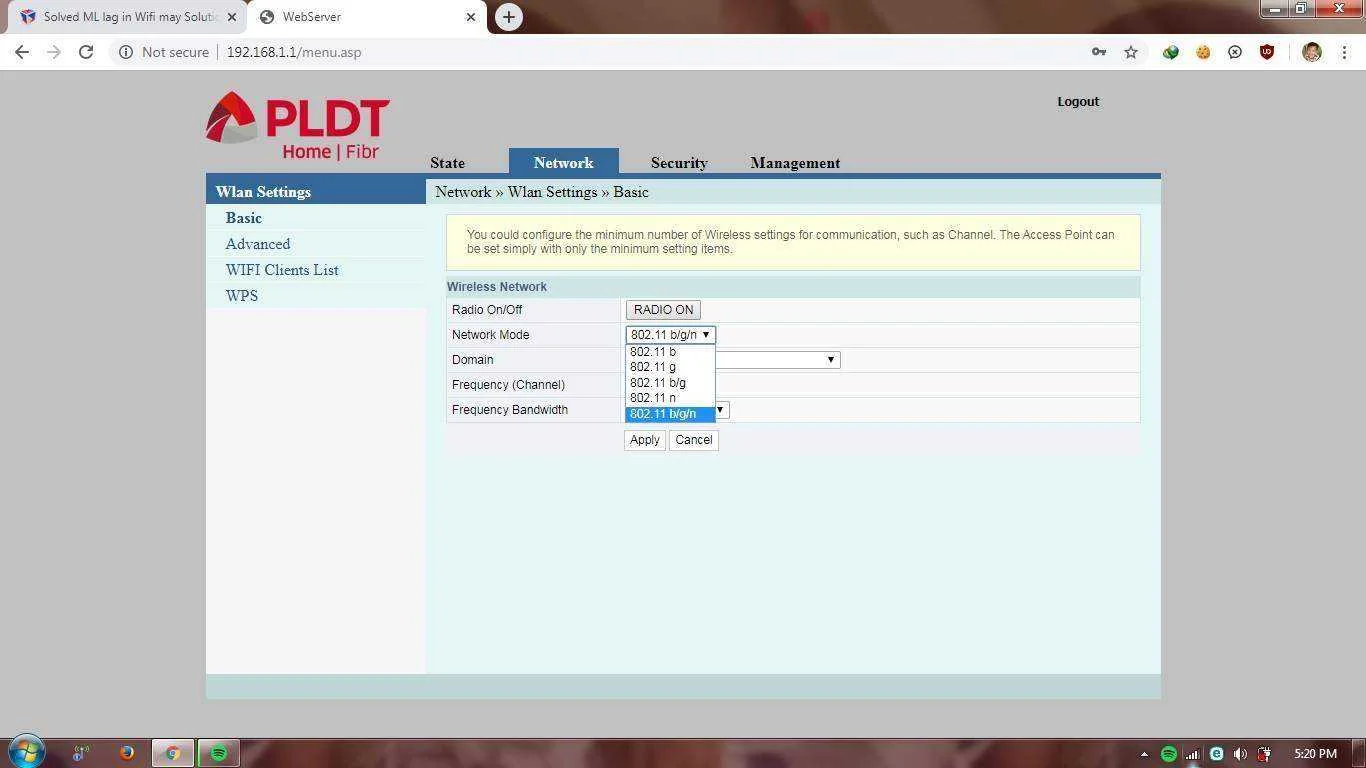Open the WPS settings page
This screenshot has height=768, width=1366.
pos(242,296)
